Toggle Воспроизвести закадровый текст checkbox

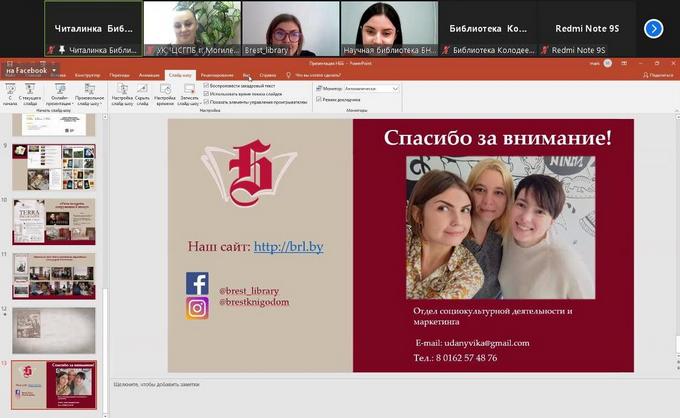click(x=206, y=86)
